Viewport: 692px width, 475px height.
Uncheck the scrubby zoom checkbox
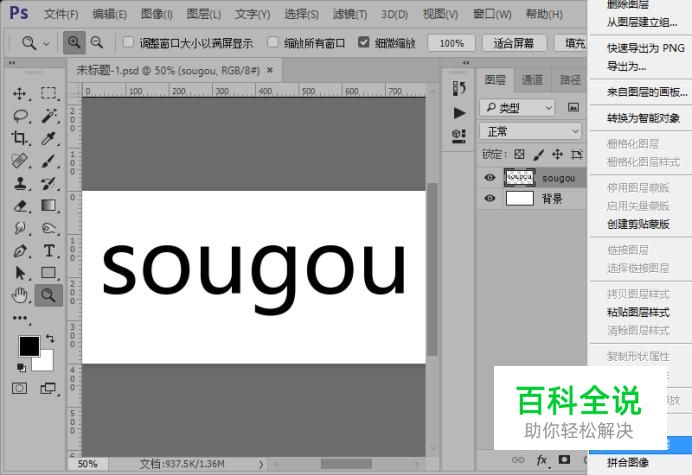point(364,42)
